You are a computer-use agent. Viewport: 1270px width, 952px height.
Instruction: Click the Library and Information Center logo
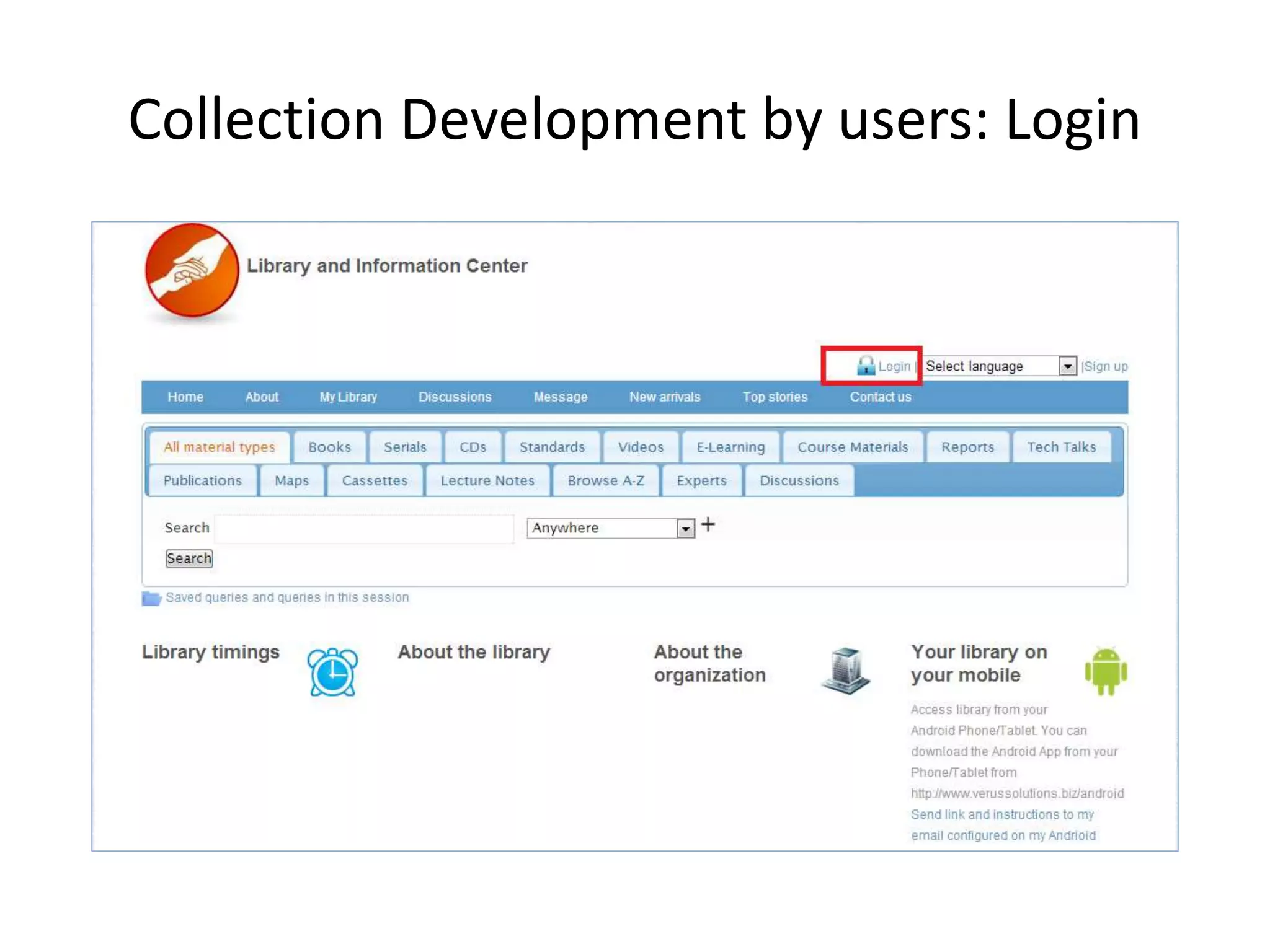[x=192, y=270]
